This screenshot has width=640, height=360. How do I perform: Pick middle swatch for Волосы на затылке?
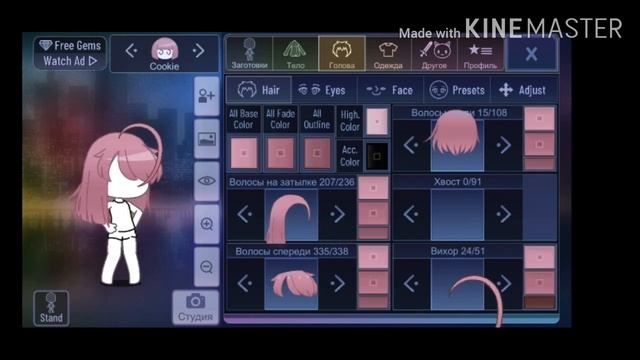click(x=373, y=213)
